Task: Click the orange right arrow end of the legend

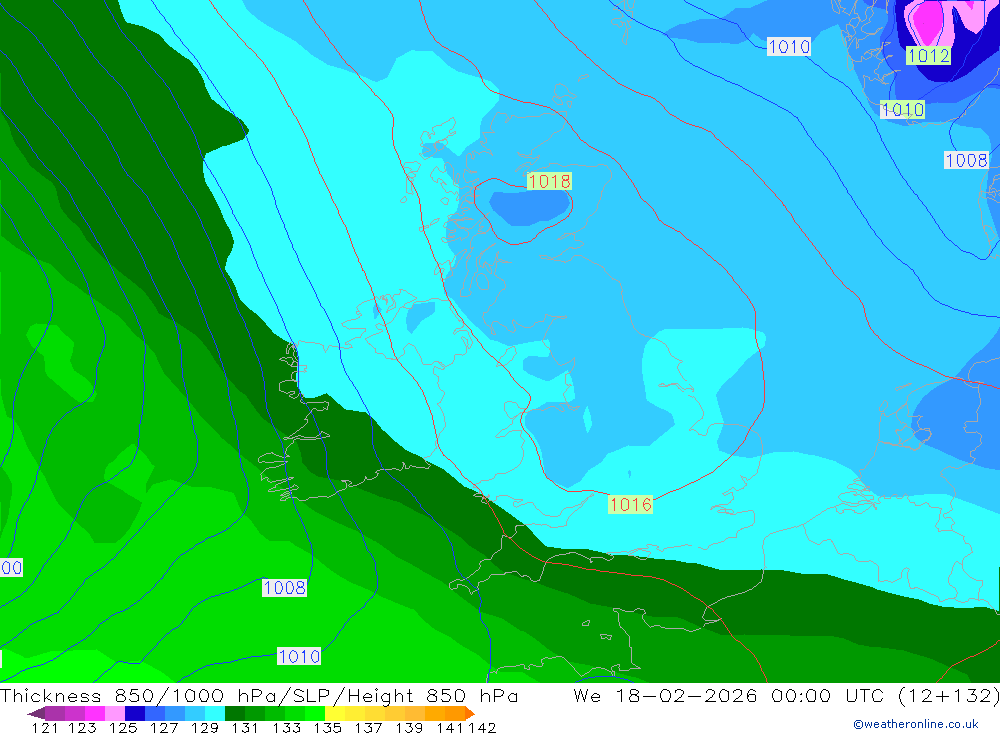Action: point(470,713)
